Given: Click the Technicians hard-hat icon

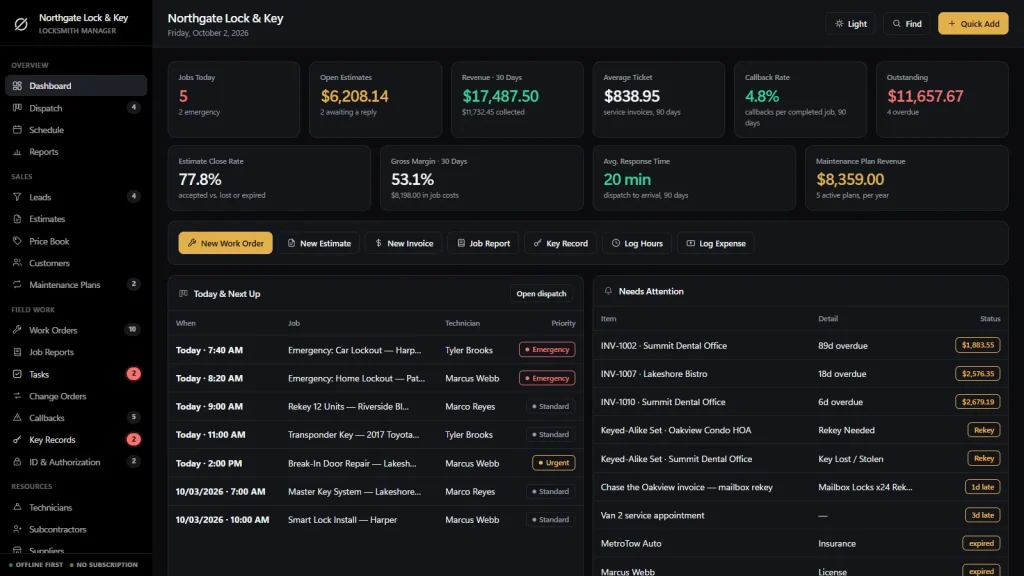Looking at the screenshot, I should [x=17, y=507].
